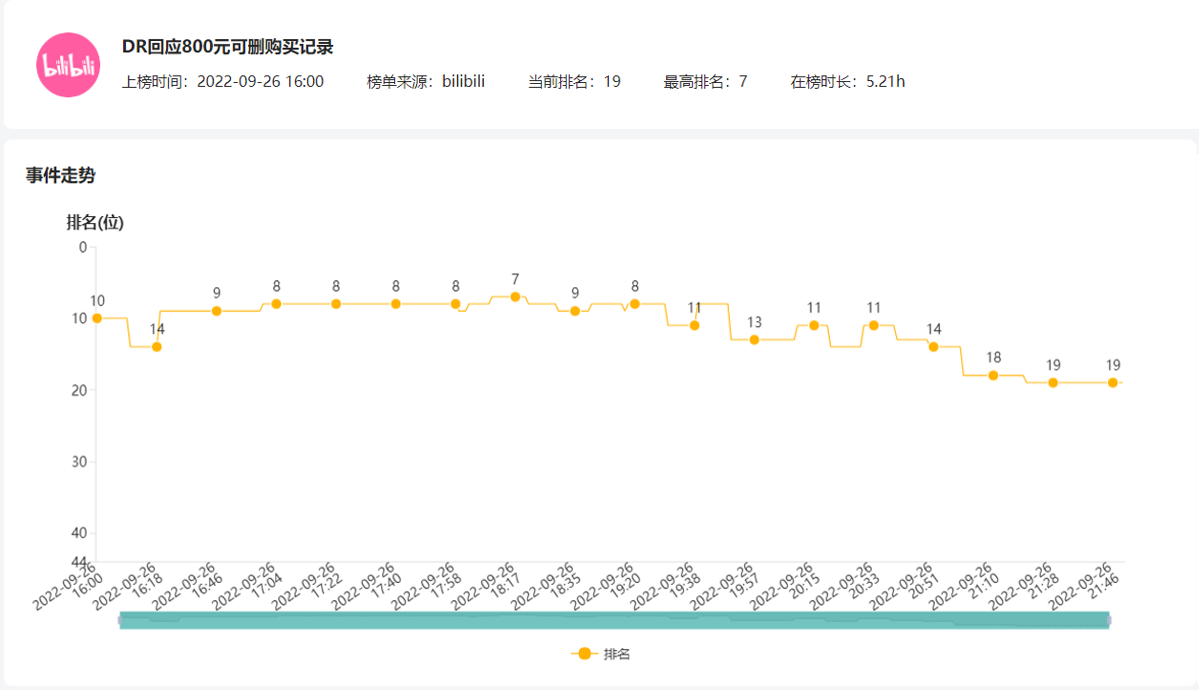Click the title DR回应800元可删购买记录
1199x690 pixels.
pos(227,47)
